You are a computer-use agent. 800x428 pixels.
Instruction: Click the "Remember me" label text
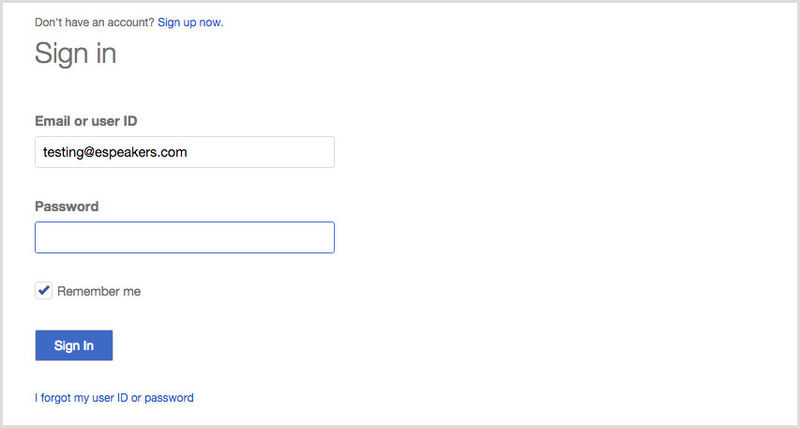pyautogui.click(x=99, y=291)
